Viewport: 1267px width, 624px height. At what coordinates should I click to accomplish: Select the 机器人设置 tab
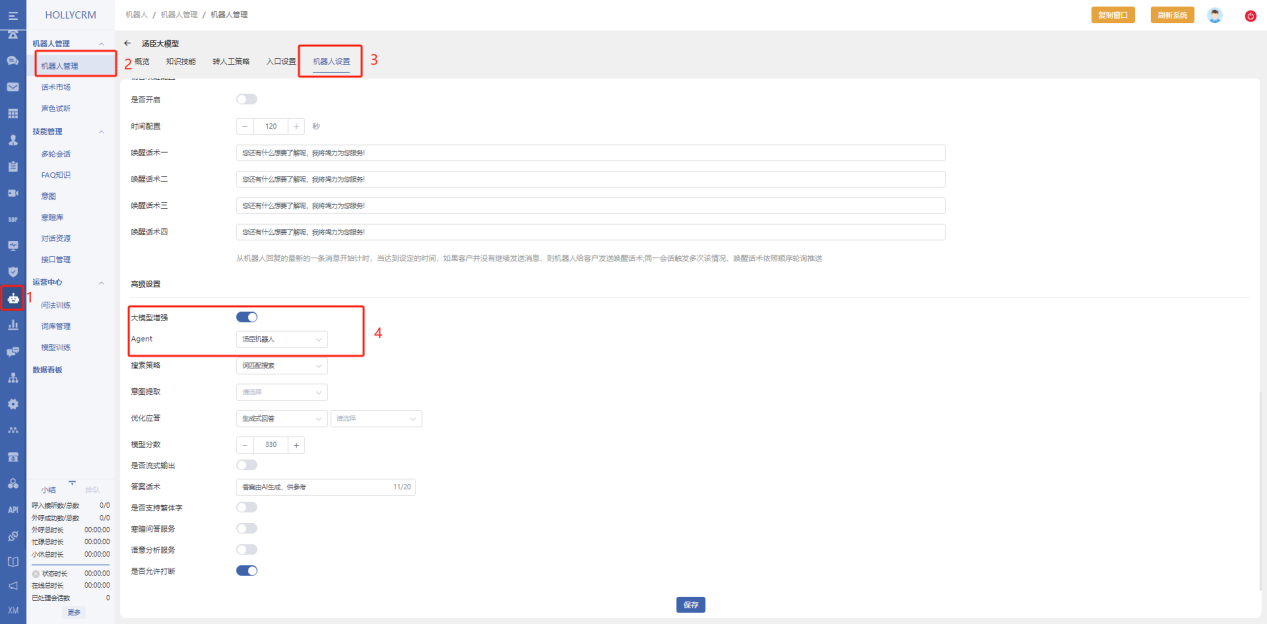coord(331,62)
